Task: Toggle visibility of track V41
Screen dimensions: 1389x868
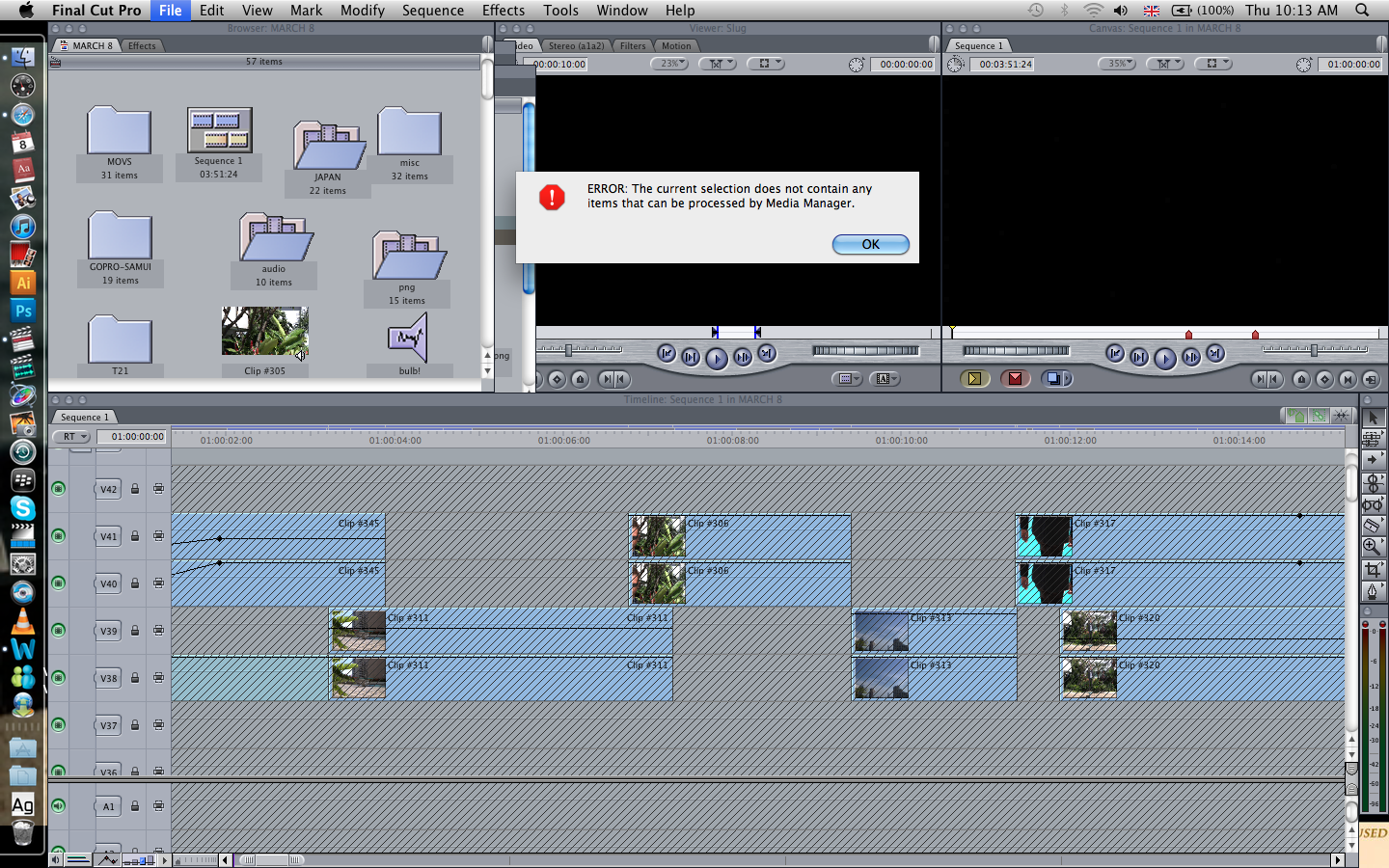Action: click(x=59, y=536)
